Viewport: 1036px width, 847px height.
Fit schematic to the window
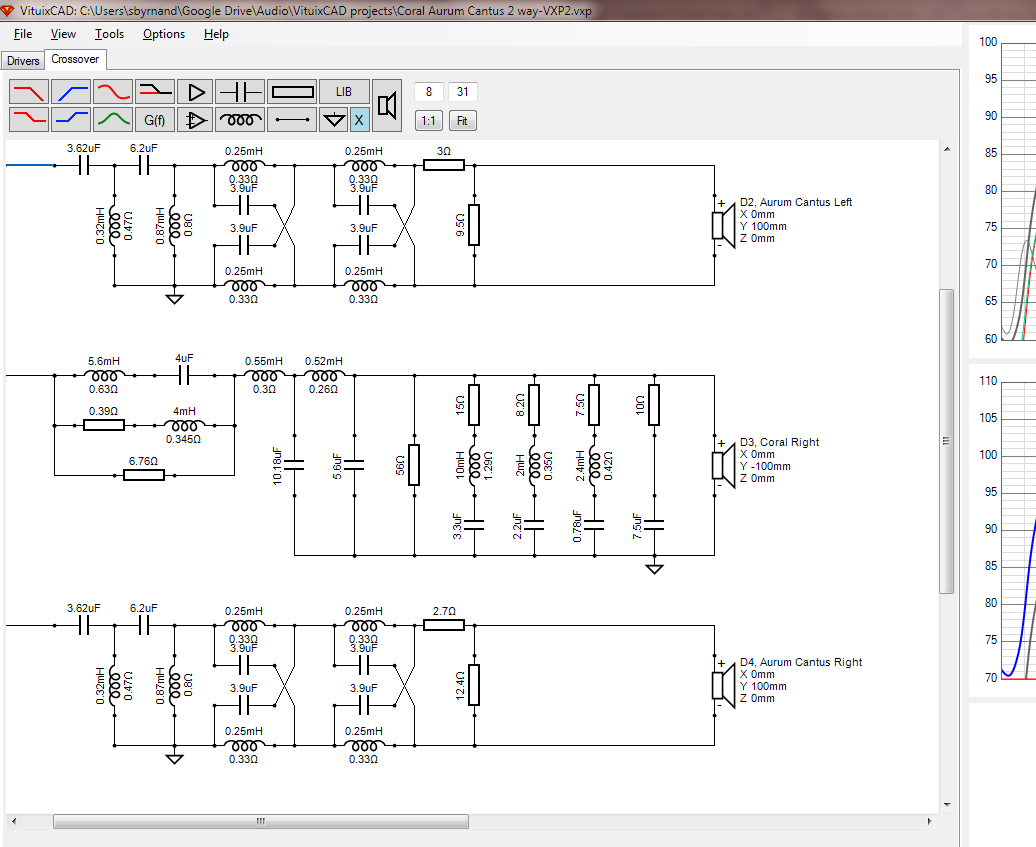click(x=462, y=121)
